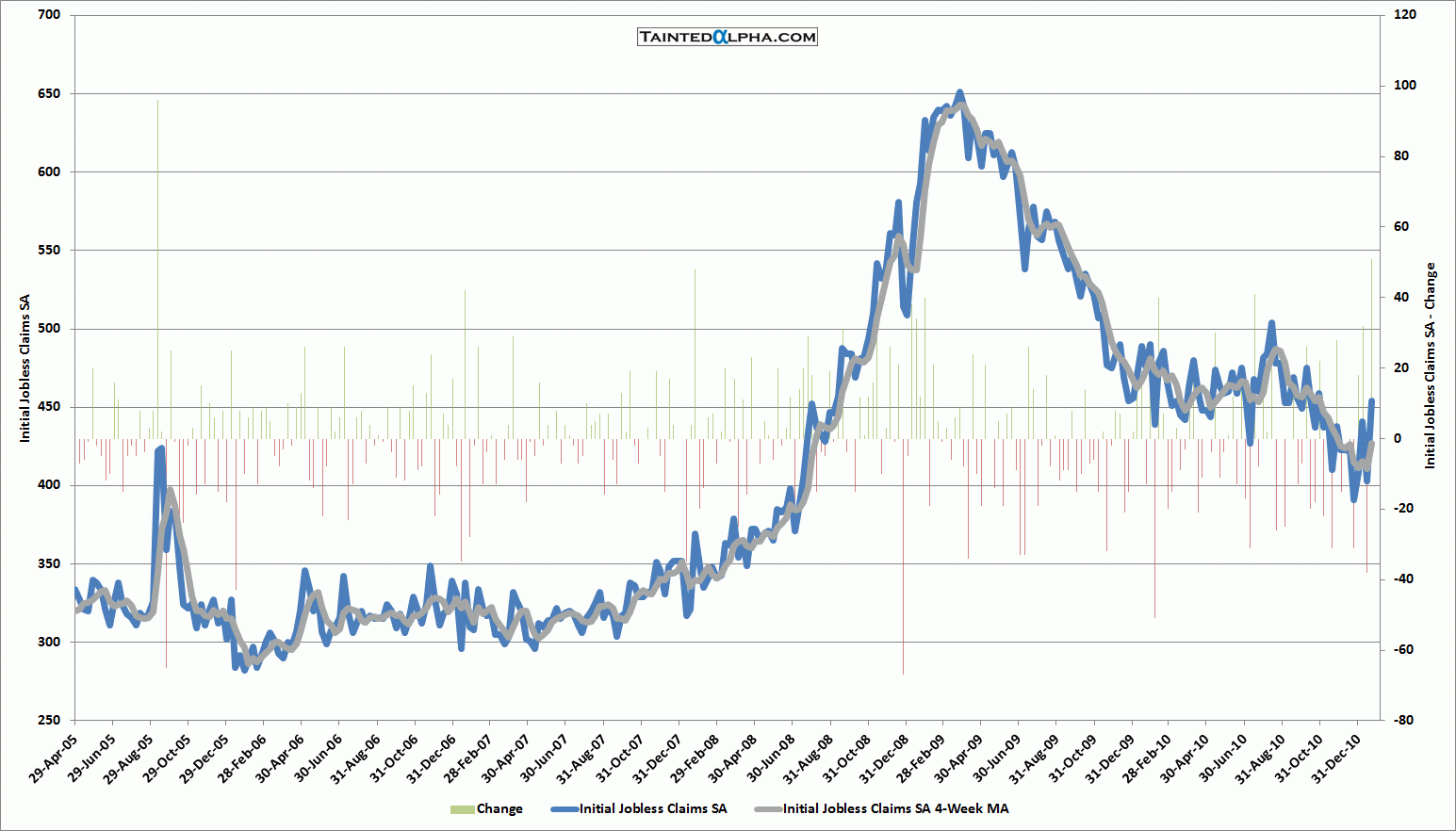
Task: Click the 0 value on right axis
Action: click(x=1398, y=438)
